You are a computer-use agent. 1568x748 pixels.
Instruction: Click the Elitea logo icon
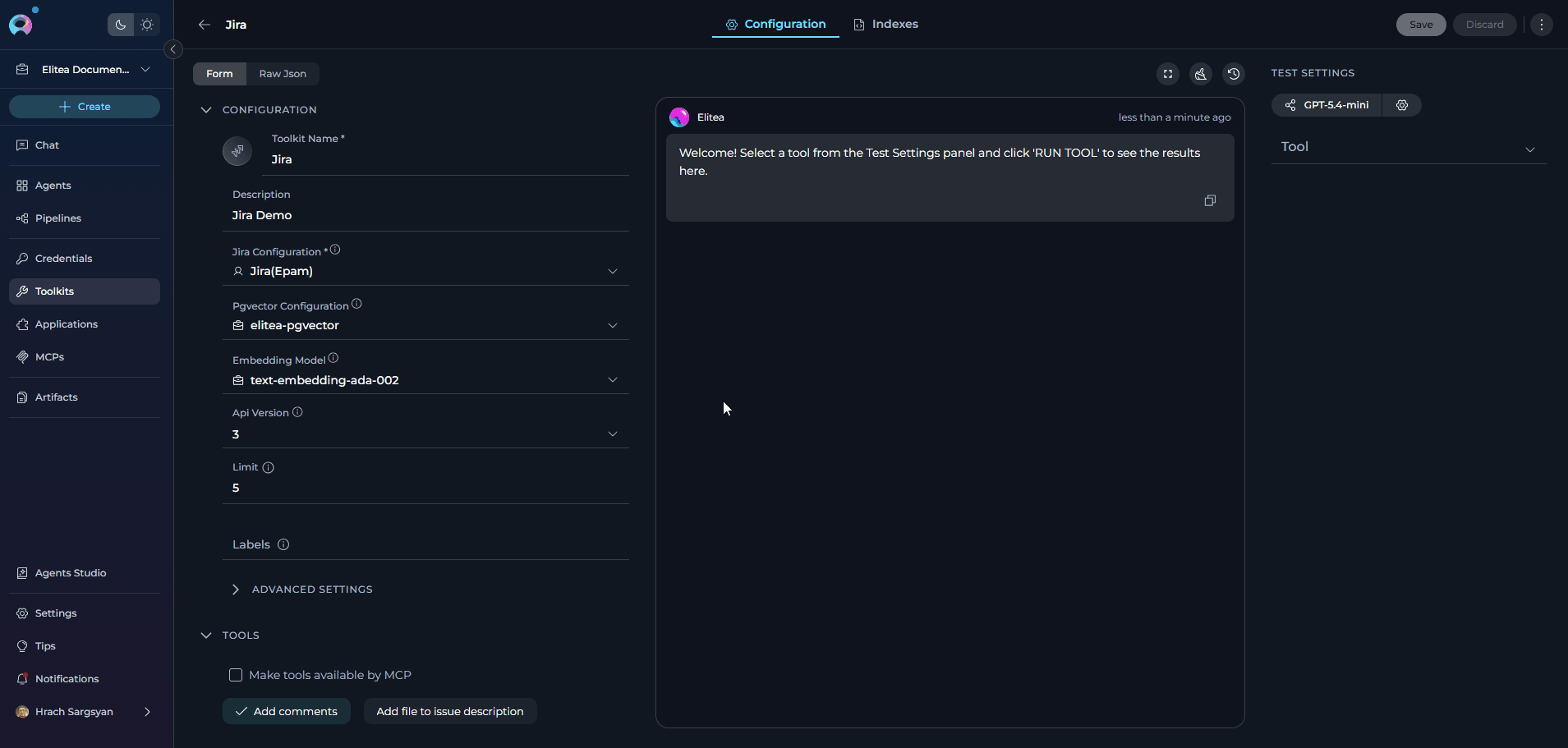tap(21, 25)
